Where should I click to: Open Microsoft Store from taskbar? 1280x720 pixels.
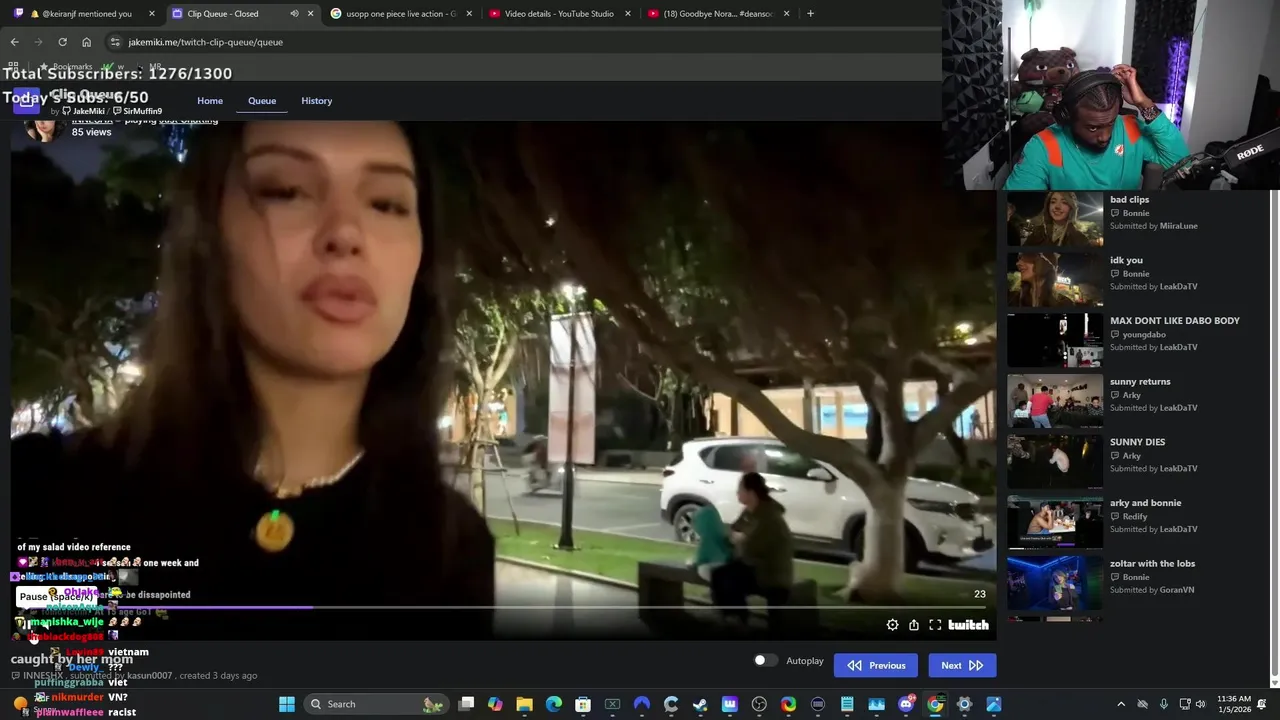583,704
